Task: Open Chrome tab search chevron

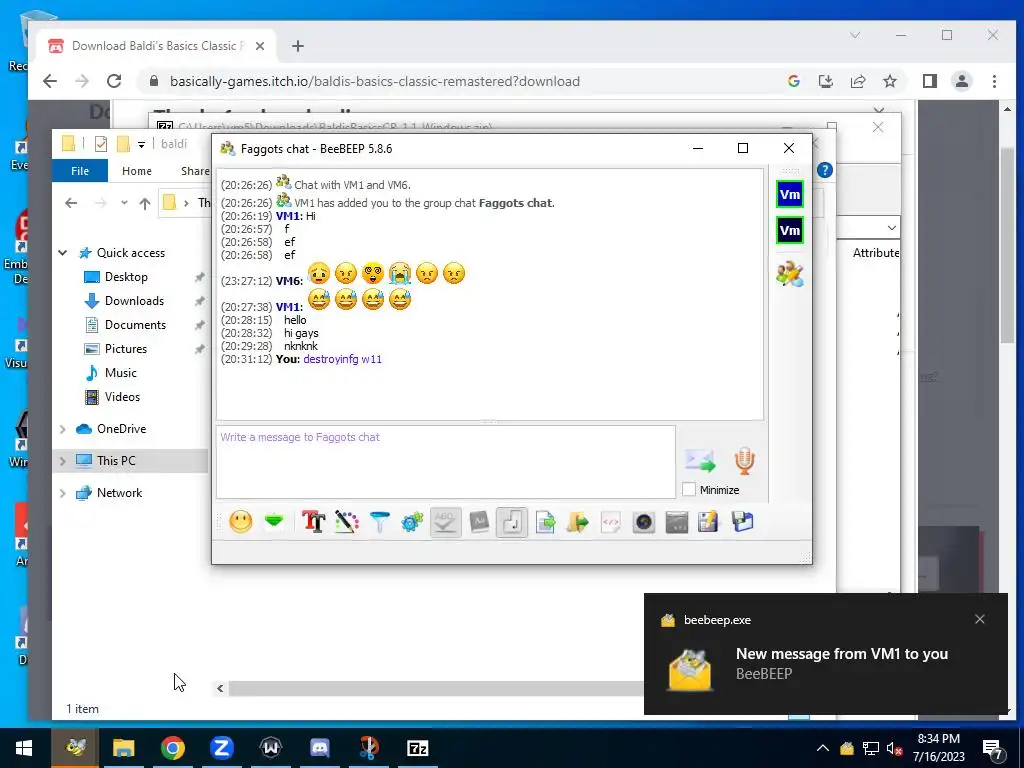Action: click(854, 35)
